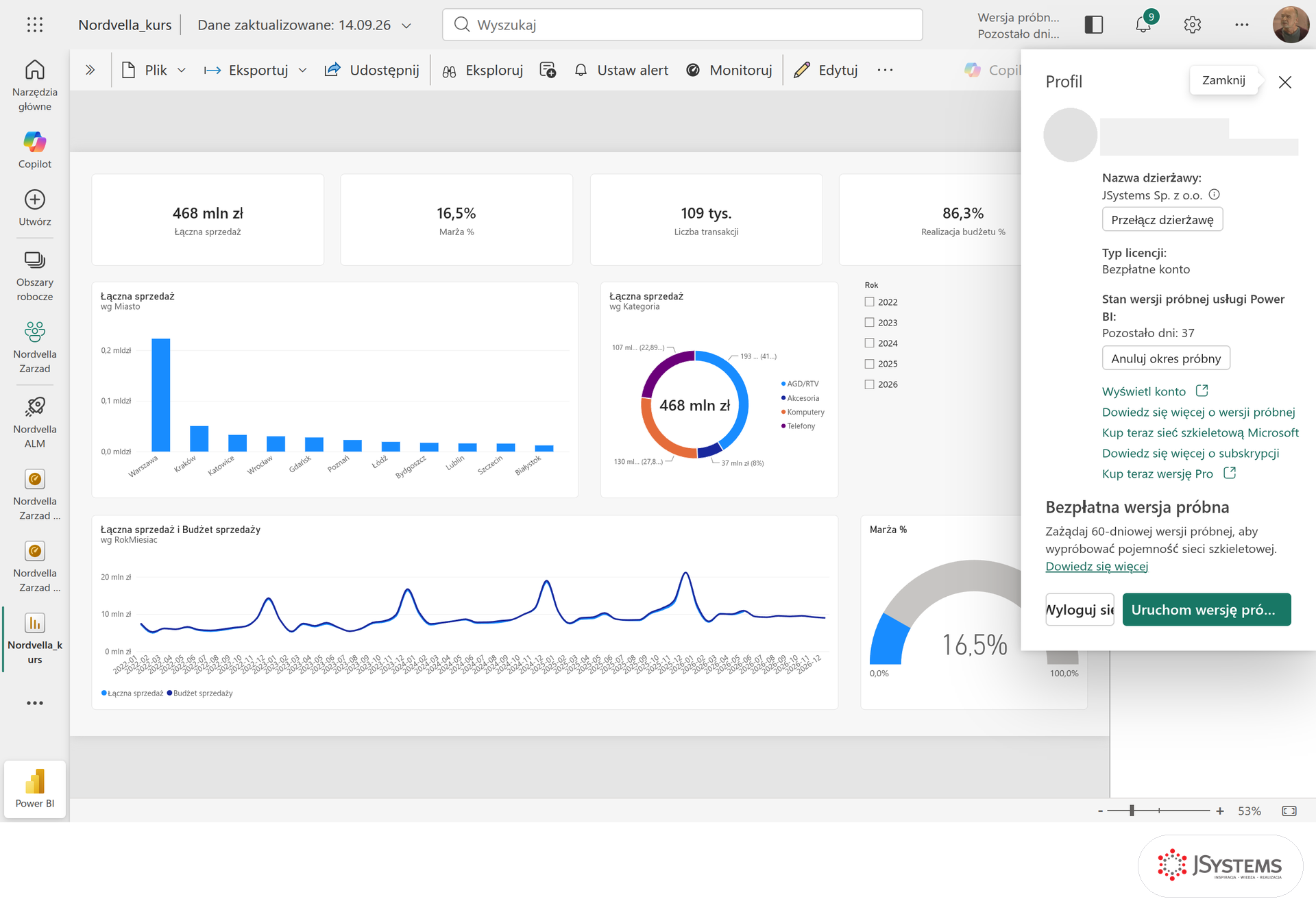Click Eksploruj in the toolbar
This screenshot has width=1316, height=910.
click(483, 70)
